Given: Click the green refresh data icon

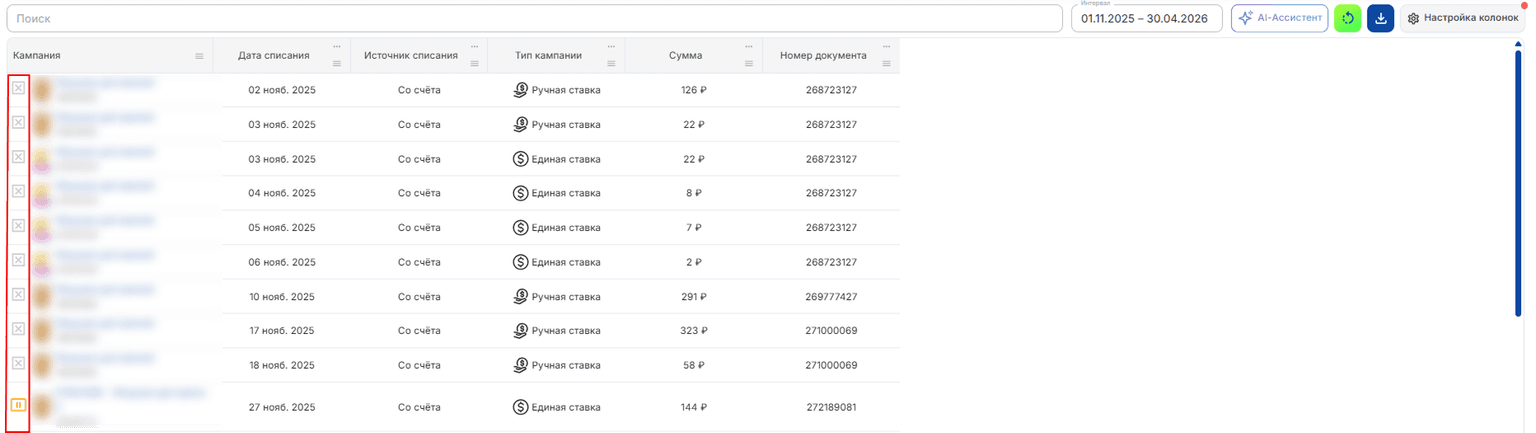Looking at the screenshot, I should pyautogui.click(x=1348, y=18).
